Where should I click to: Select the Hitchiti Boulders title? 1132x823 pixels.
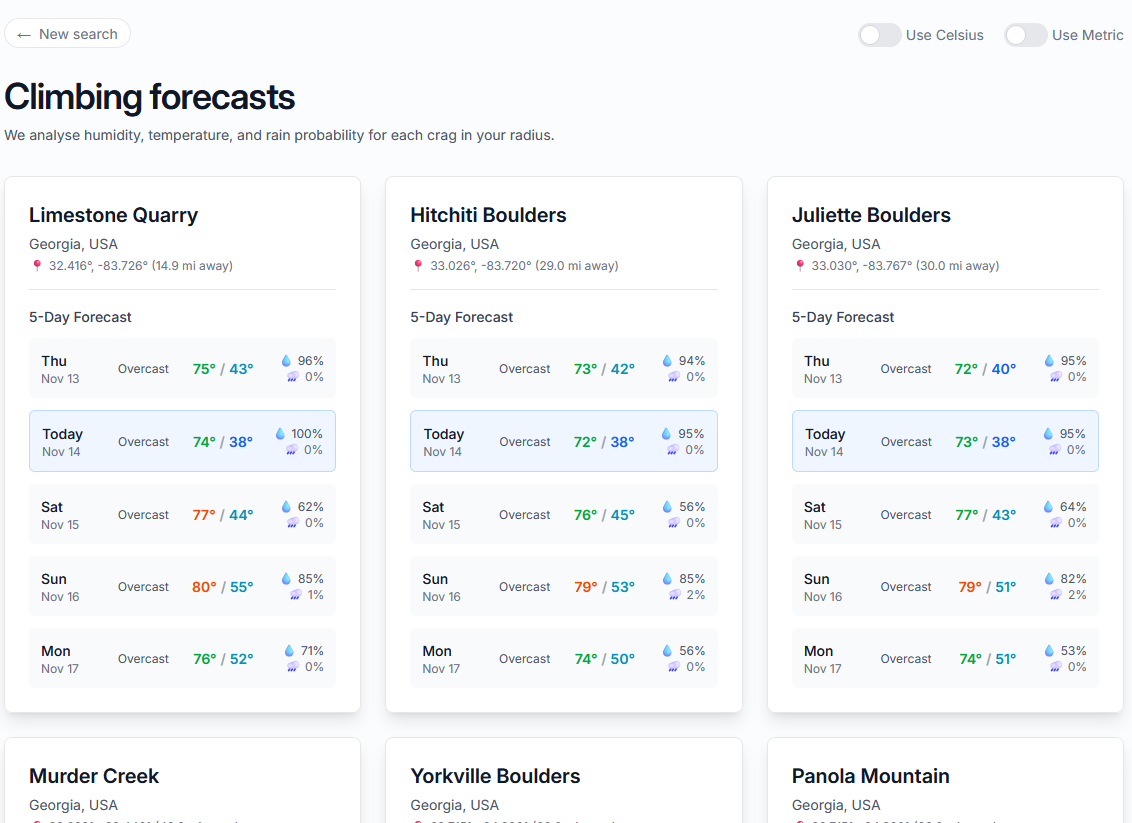(x=488, y=215)
